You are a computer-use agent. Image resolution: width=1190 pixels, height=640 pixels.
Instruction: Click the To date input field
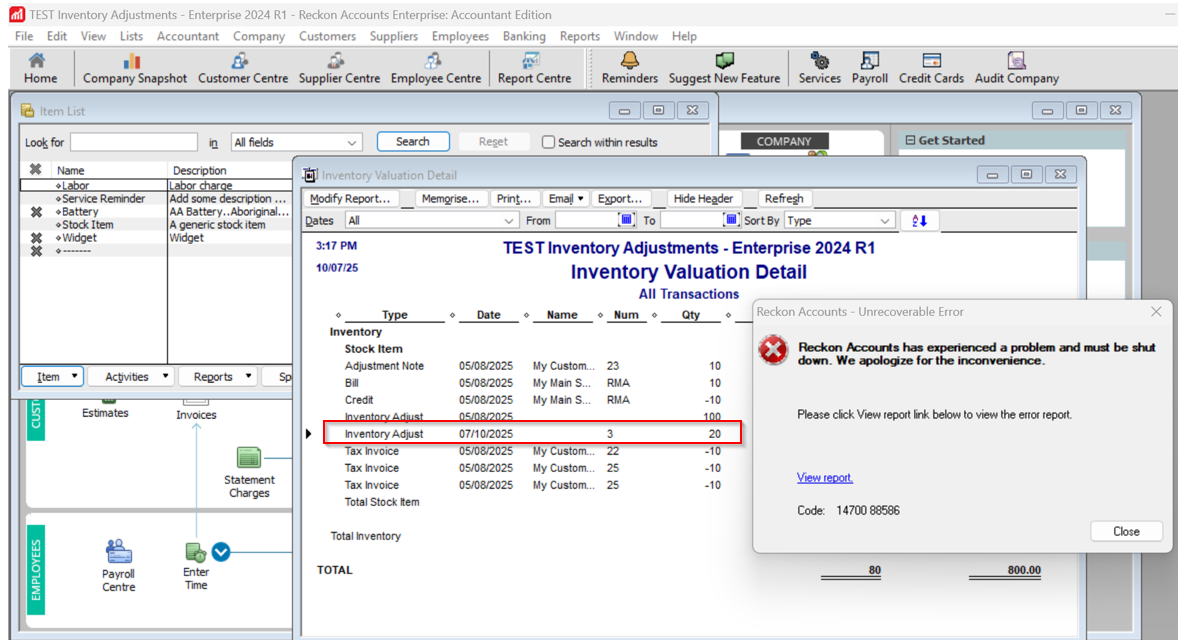pyautogui.click(x=691, y=221)
